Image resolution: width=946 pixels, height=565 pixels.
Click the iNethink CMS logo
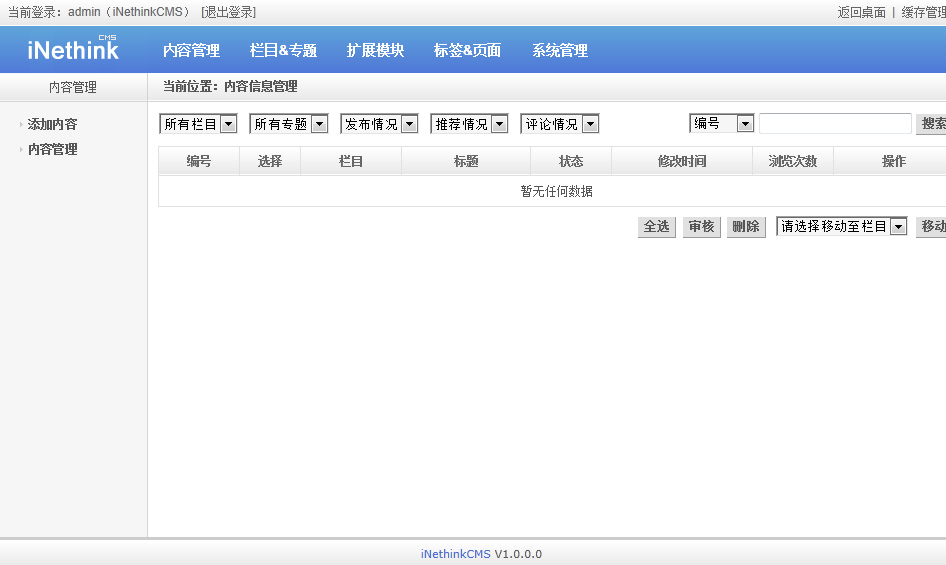[73, 49]
